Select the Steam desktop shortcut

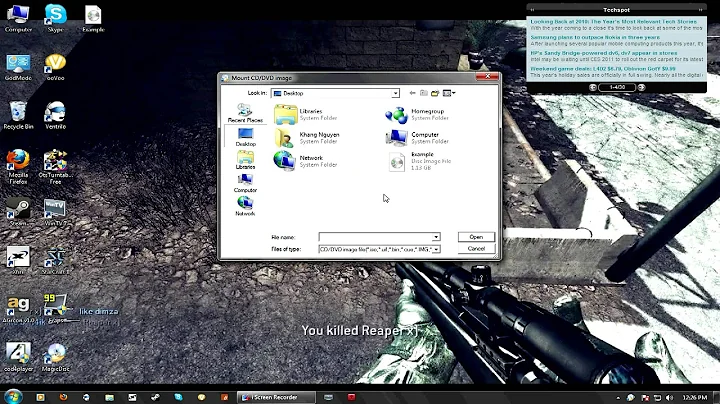pyautogui.click(x=18, y=212)
